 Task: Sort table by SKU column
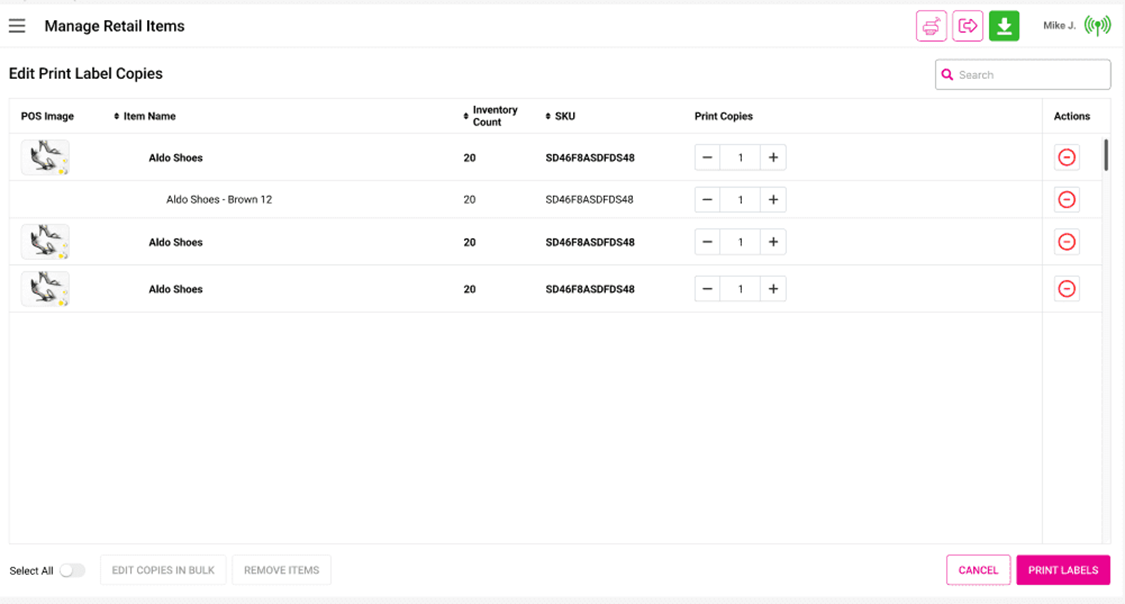click(564, 116)
